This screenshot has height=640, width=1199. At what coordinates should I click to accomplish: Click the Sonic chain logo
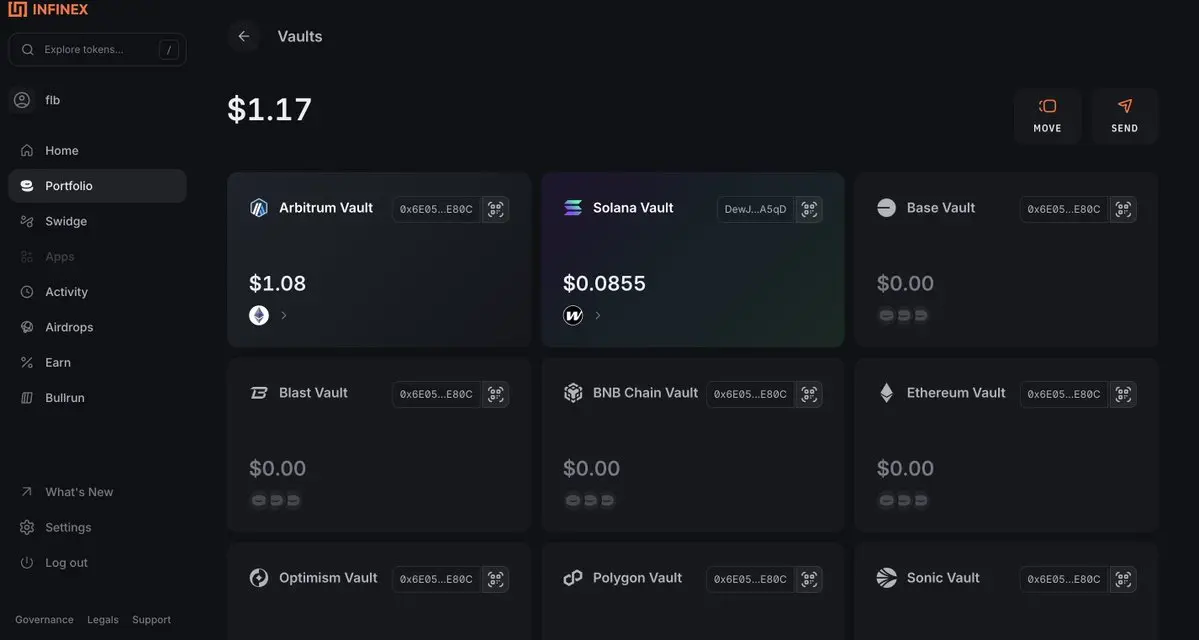click(x=886, y=578)
